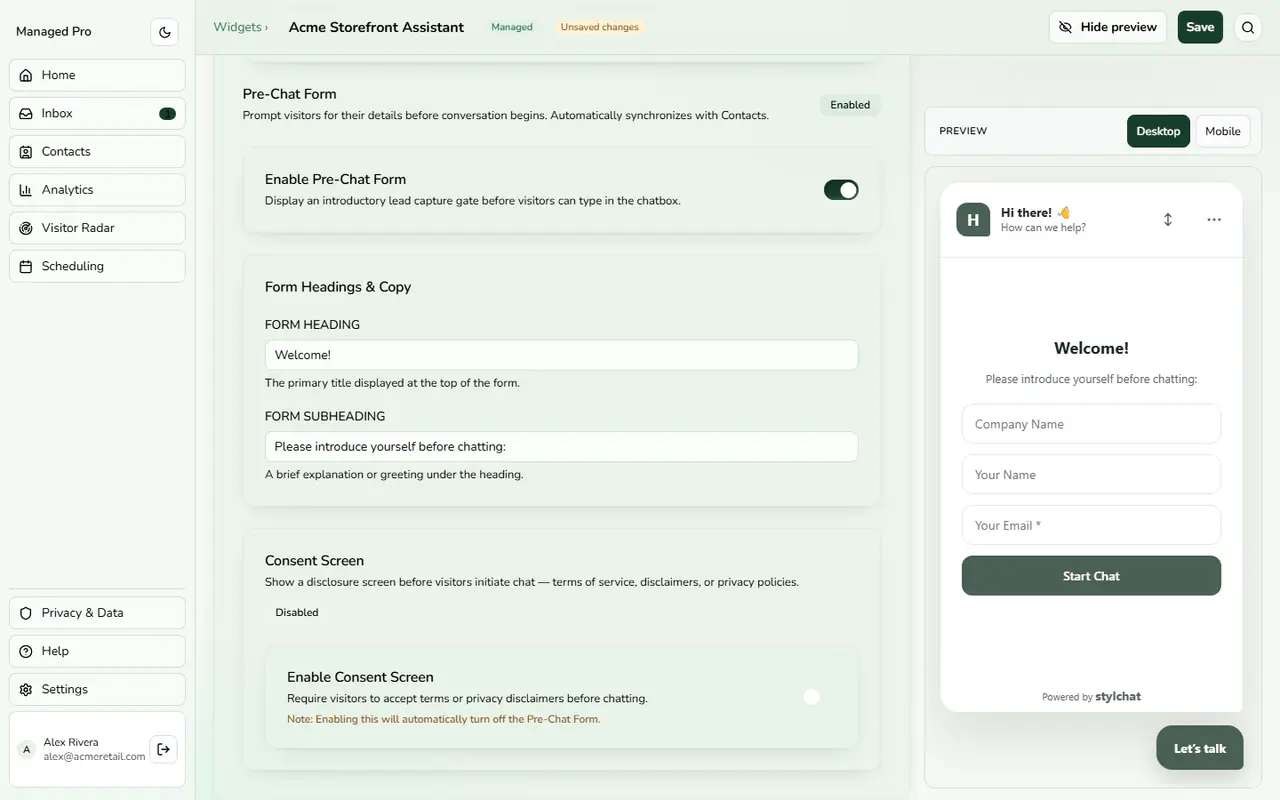Click the Enabled badge on Pre-Chat Form

pos(850,105)
